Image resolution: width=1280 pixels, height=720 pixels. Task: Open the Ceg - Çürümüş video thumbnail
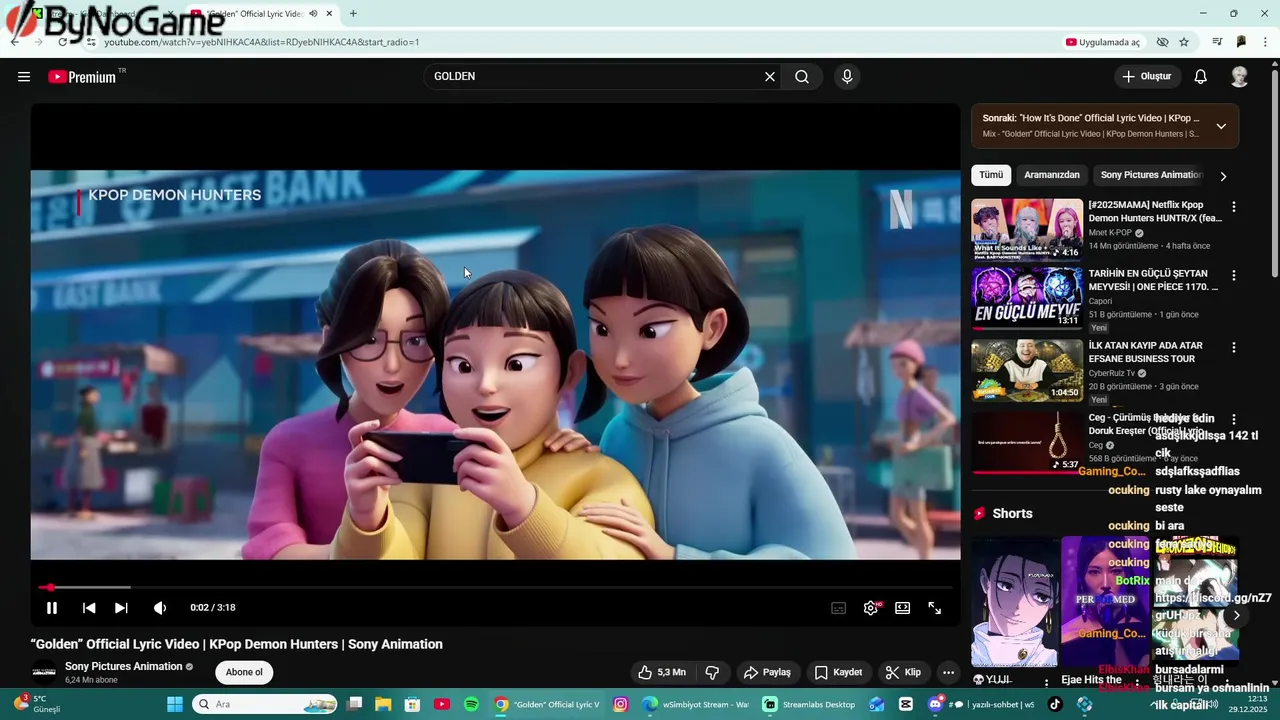[x=1027, y=442]
